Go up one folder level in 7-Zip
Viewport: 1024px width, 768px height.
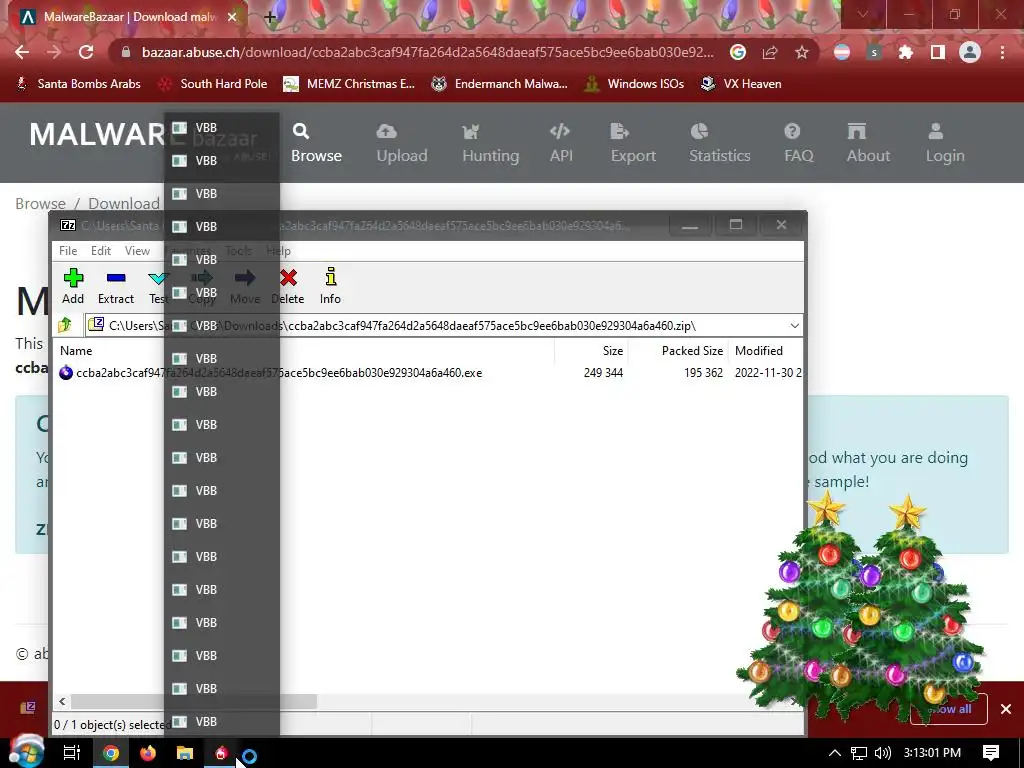click(x=65, y=325)
